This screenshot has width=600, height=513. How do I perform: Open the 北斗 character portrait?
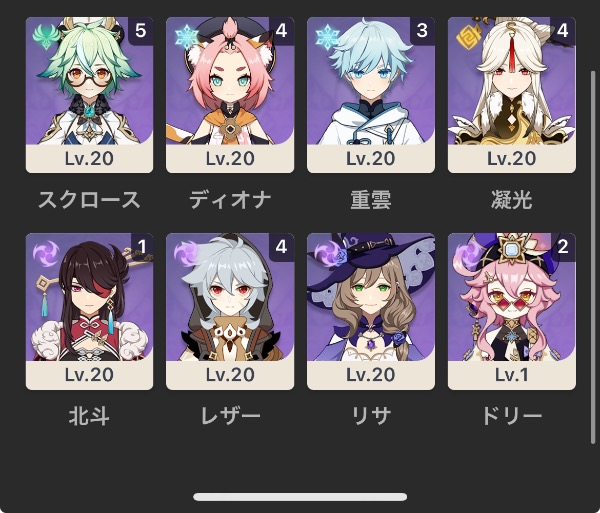[x=89, y=311]
